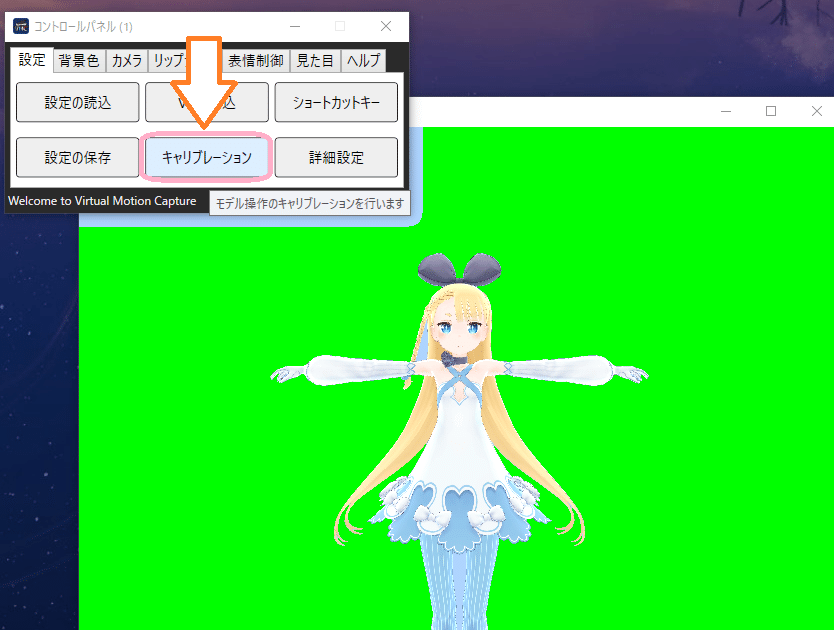Switch to the カメラ tab

coord(127,61)
